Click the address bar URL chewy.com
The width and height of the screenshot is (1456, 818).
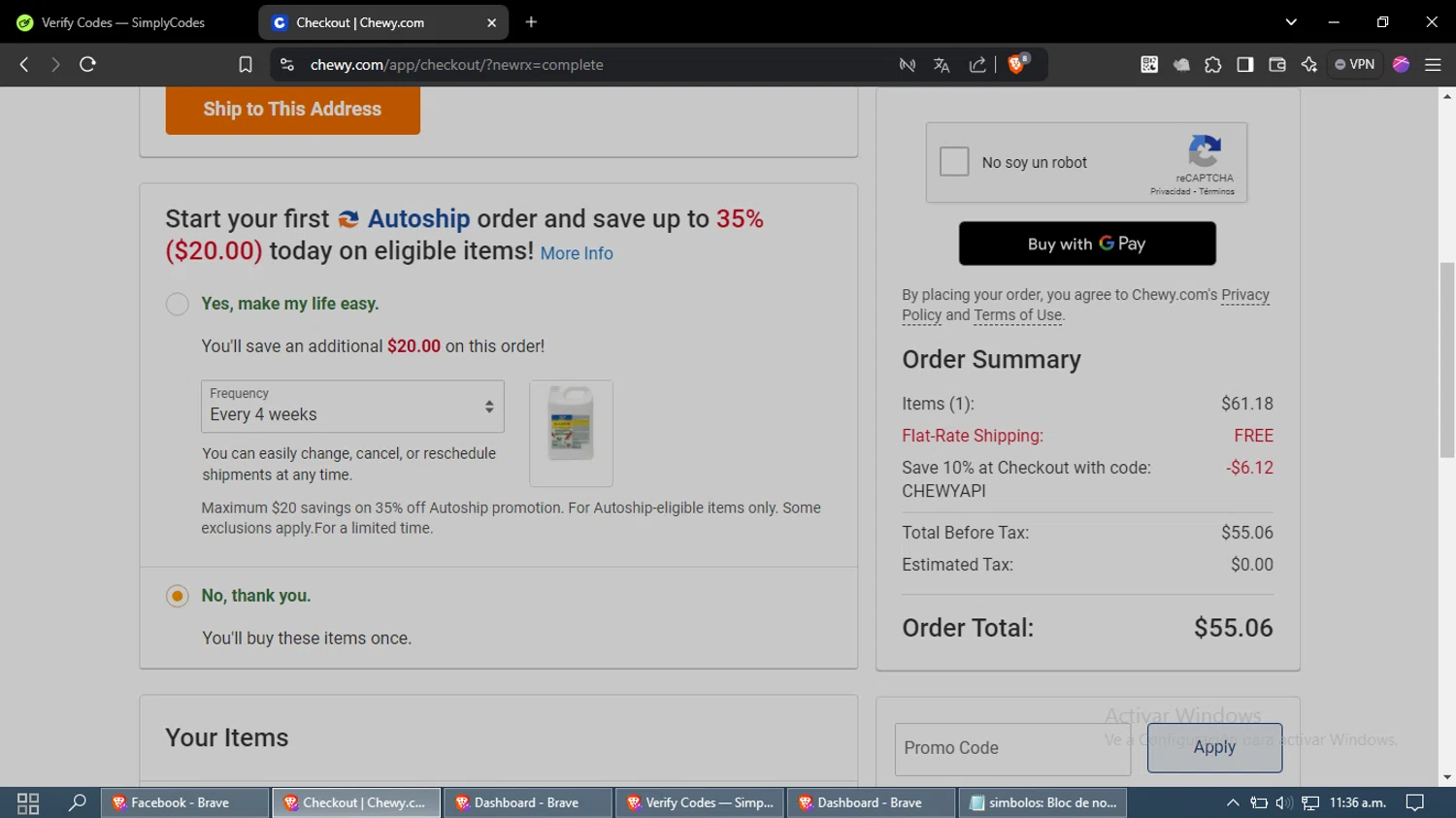click(x=456, y=65)
